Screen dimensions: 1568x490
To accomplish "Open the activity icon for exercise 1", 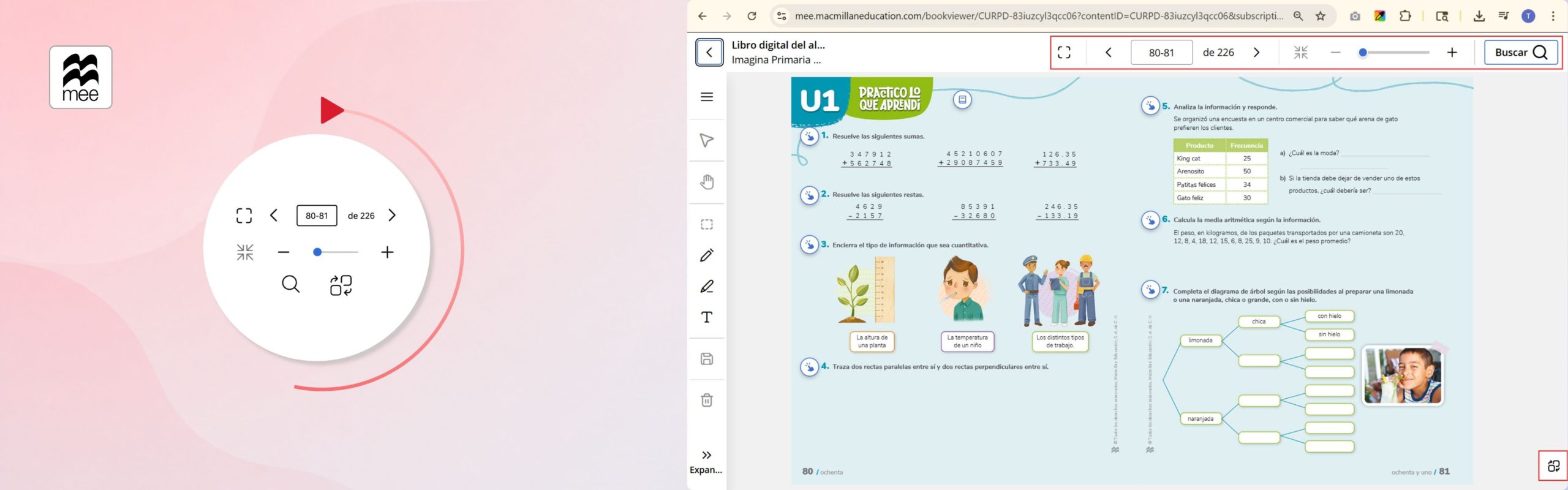I will (x=809, y=137).
